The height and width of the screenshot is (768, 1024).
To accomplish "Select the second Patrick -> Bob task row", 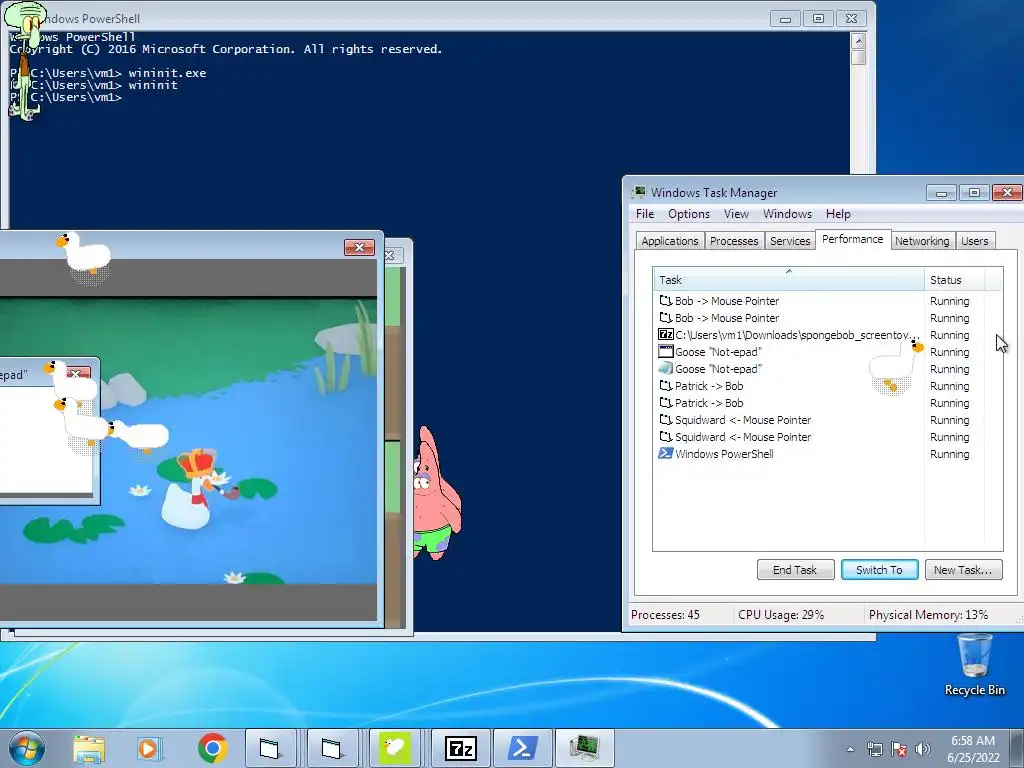I will pyautogui.click(x=827, y=402).
